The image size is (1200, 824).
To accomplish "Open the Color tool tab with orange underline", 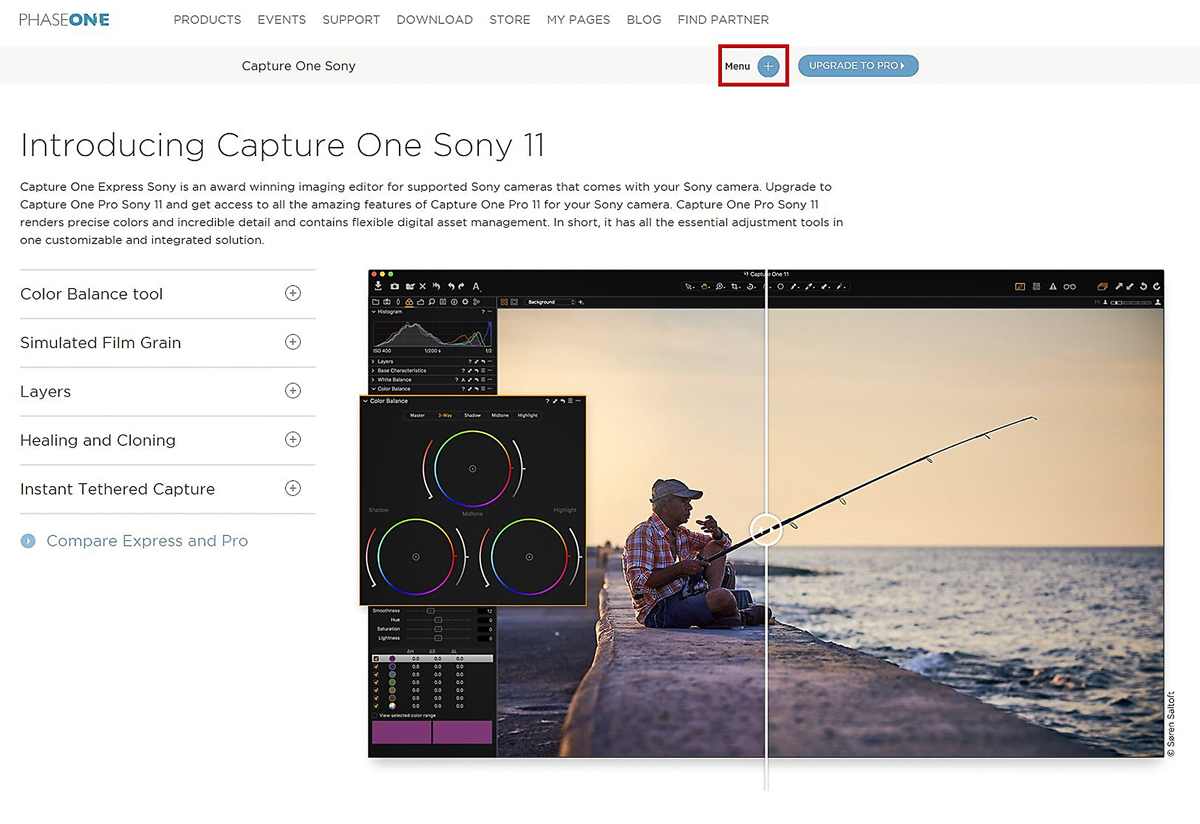I will tap(409, 302).
